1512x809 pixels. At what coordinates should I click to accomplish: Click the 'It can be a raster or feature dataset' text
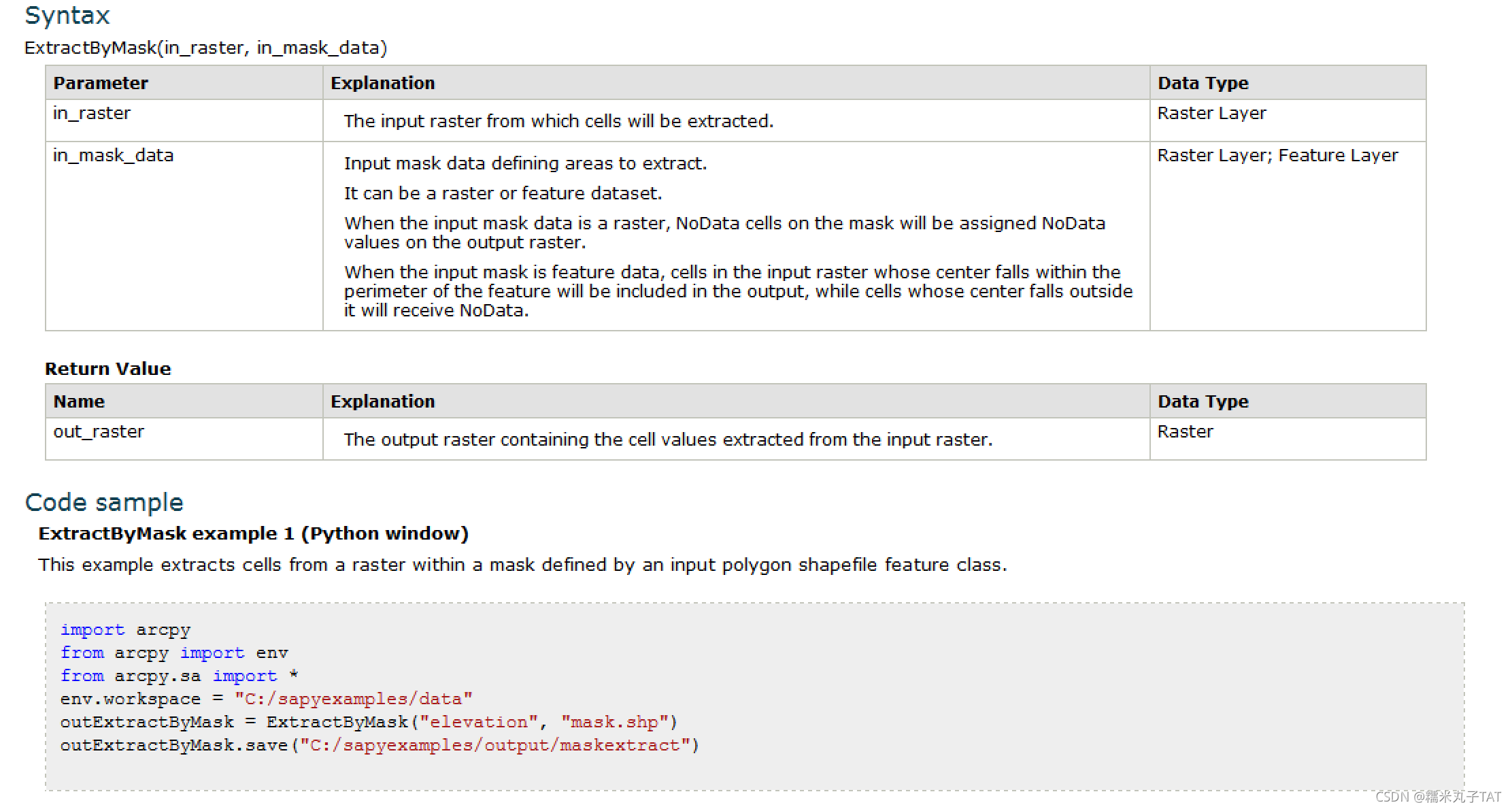(503, 193)
